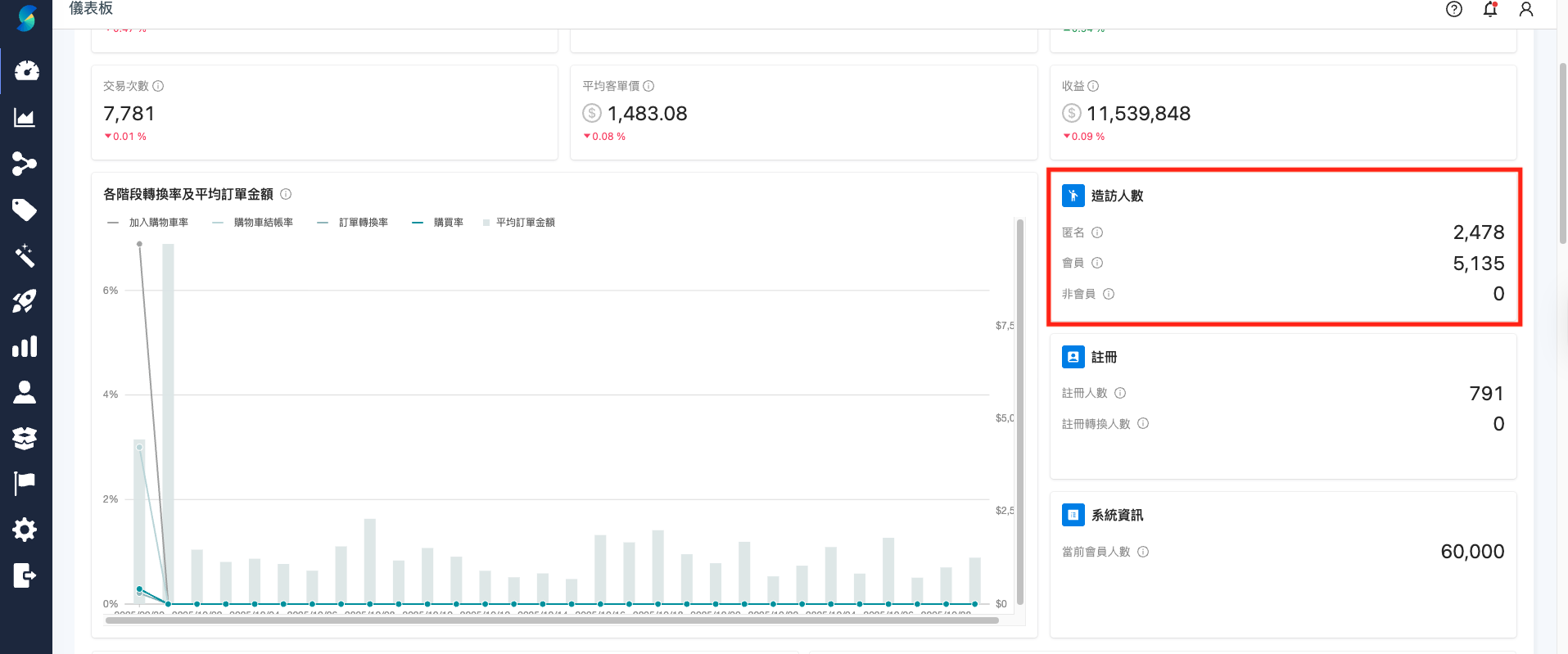Click the info icon next to 交易次數
Screen dimensions: 1568x654
point(158,86)
